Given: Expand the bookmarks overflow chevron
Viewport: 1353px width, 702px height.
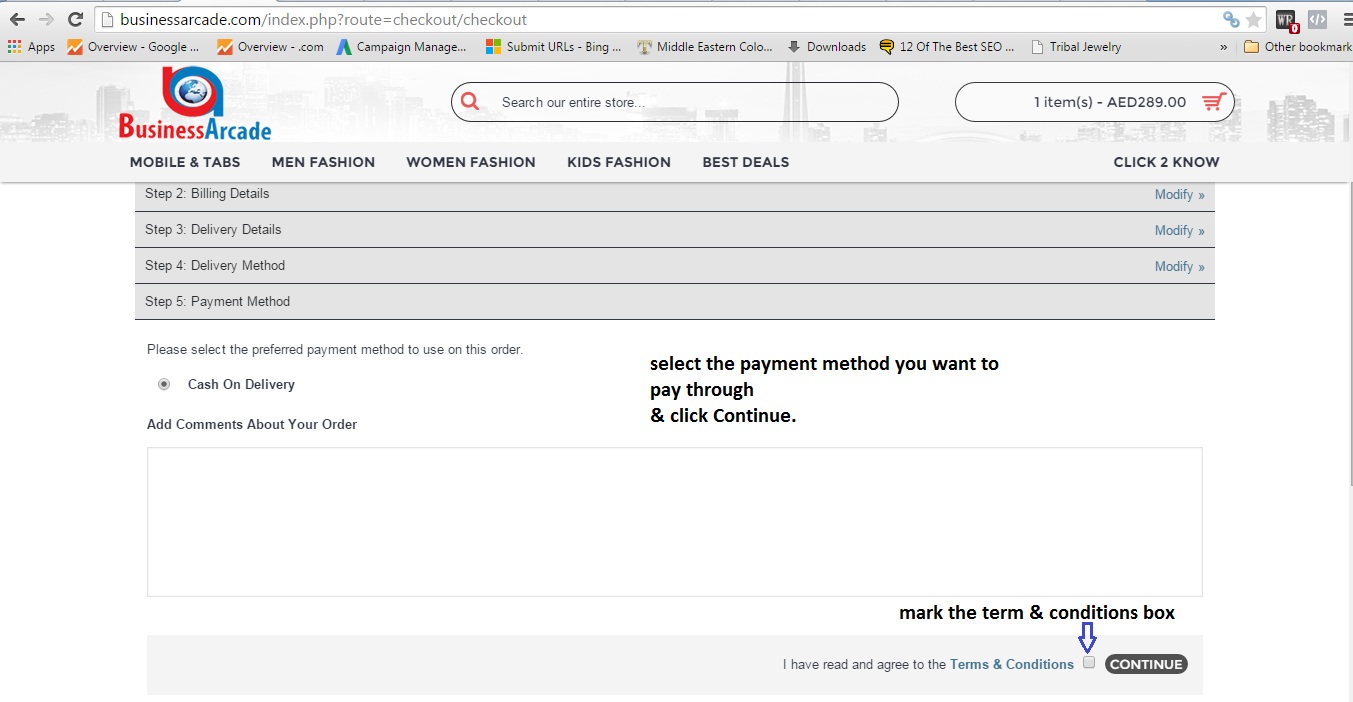Looking at the screenshot, I should click(1224, 47).
